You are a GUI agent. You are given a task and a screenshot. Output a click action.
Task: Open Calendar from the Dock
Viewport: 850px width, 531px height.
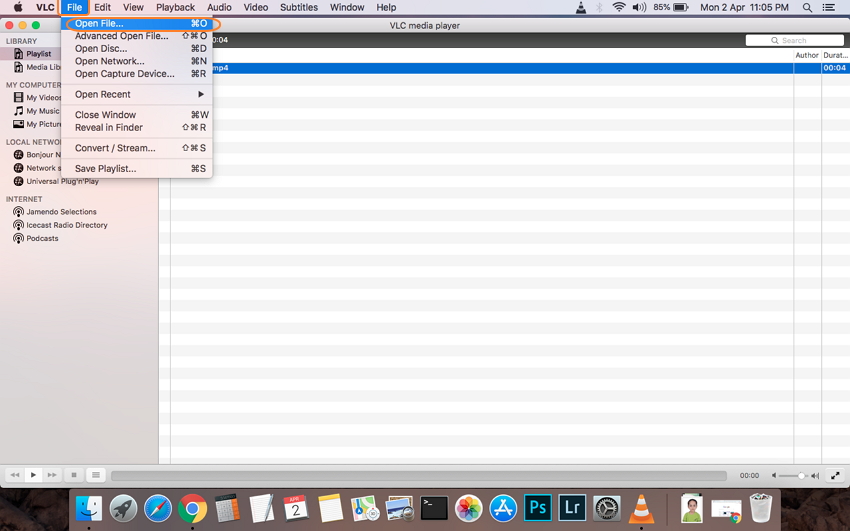(x=296, y=508)
